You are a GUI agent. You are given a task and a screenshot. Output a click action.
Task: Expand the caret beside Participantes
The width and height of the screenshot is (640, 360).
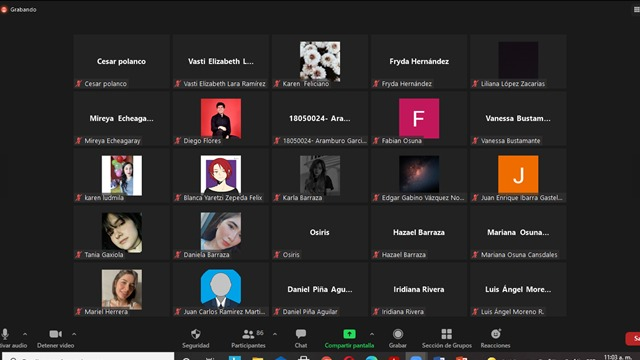click(x=275, y=334)
